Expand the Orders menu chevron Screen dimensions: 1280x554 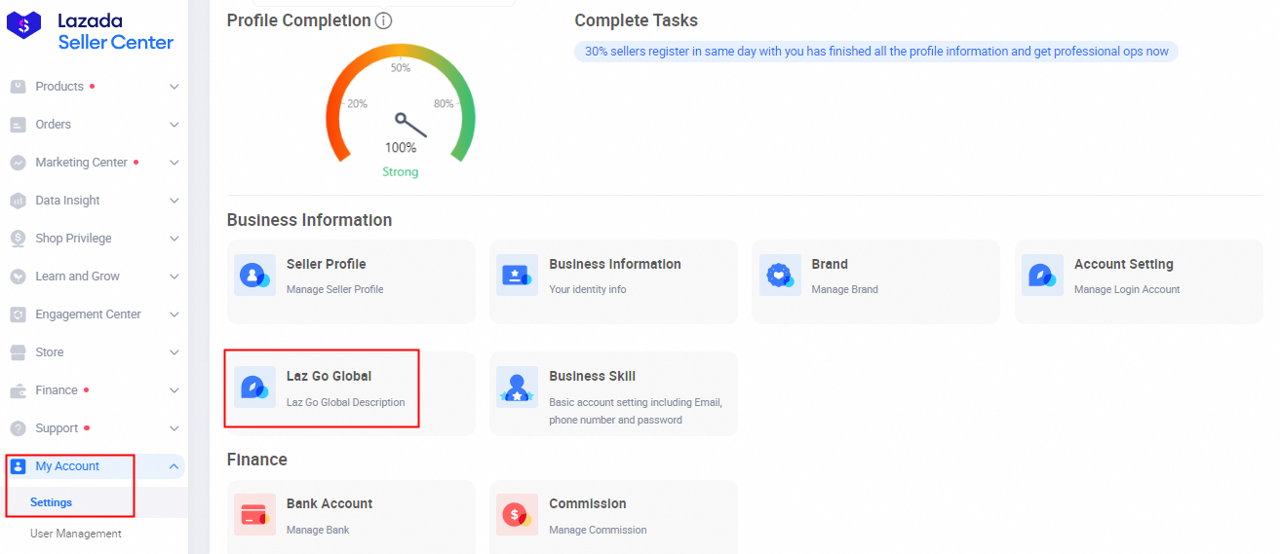coord(174,125)
